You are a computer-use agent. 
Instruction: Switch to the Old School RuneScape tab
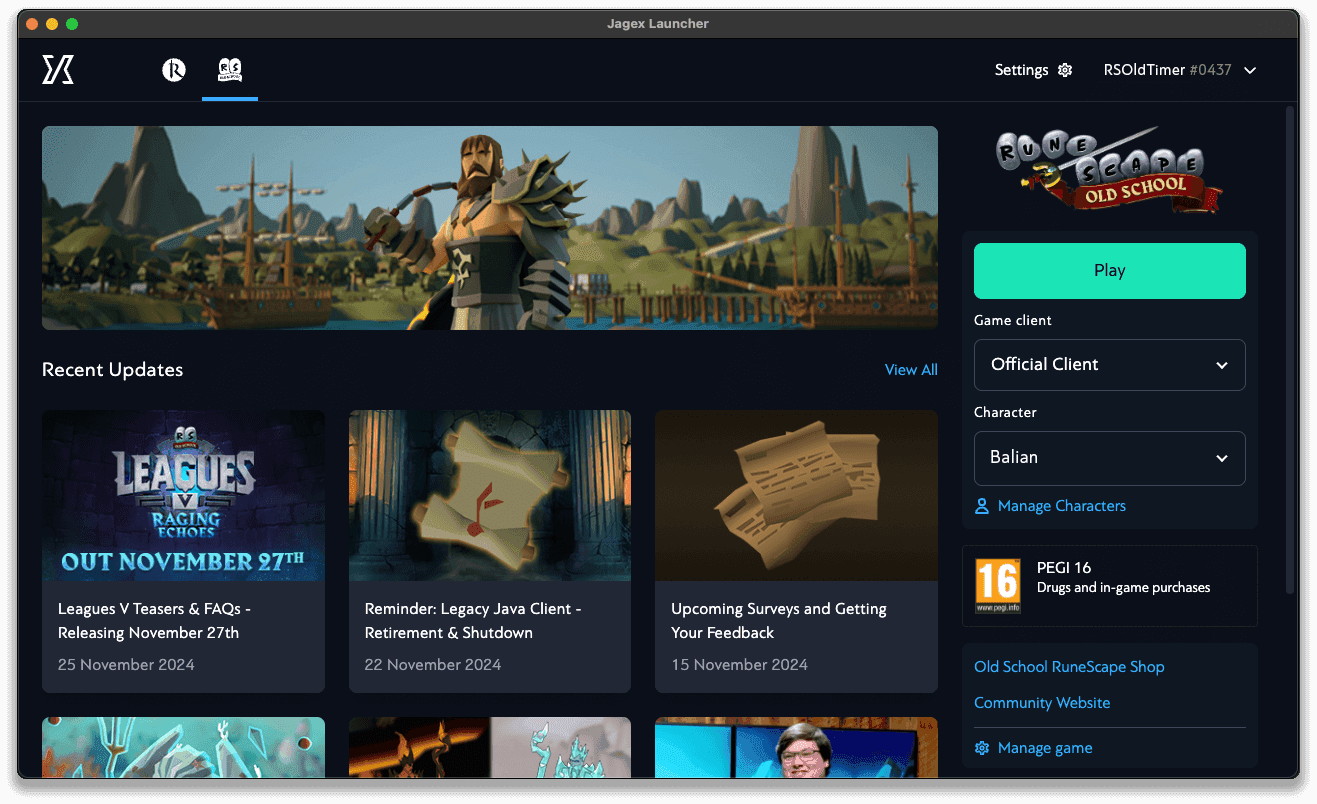[230, 70]
